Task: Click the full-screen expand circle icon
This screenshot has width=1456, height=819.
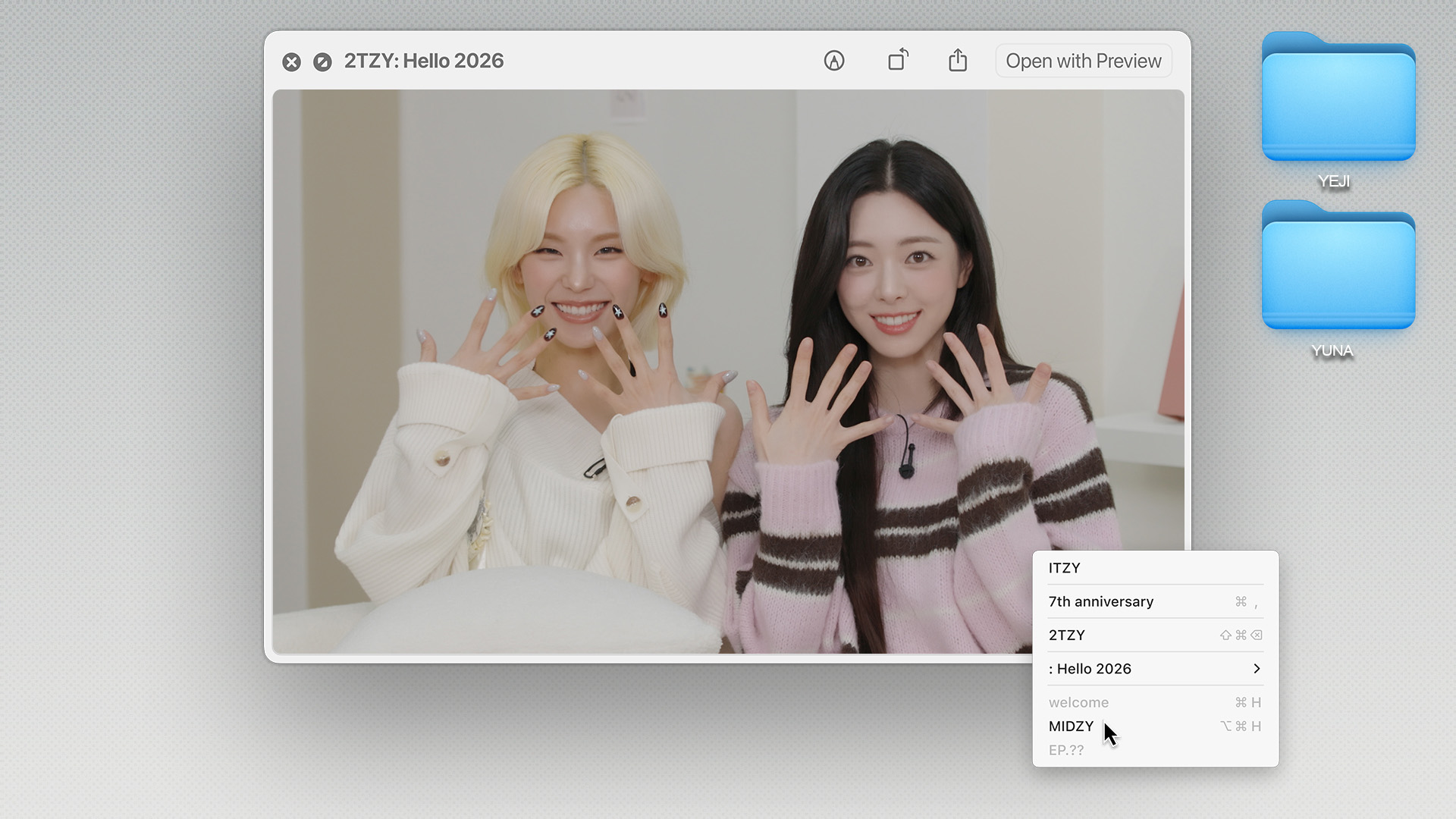Action: (322, 62)
